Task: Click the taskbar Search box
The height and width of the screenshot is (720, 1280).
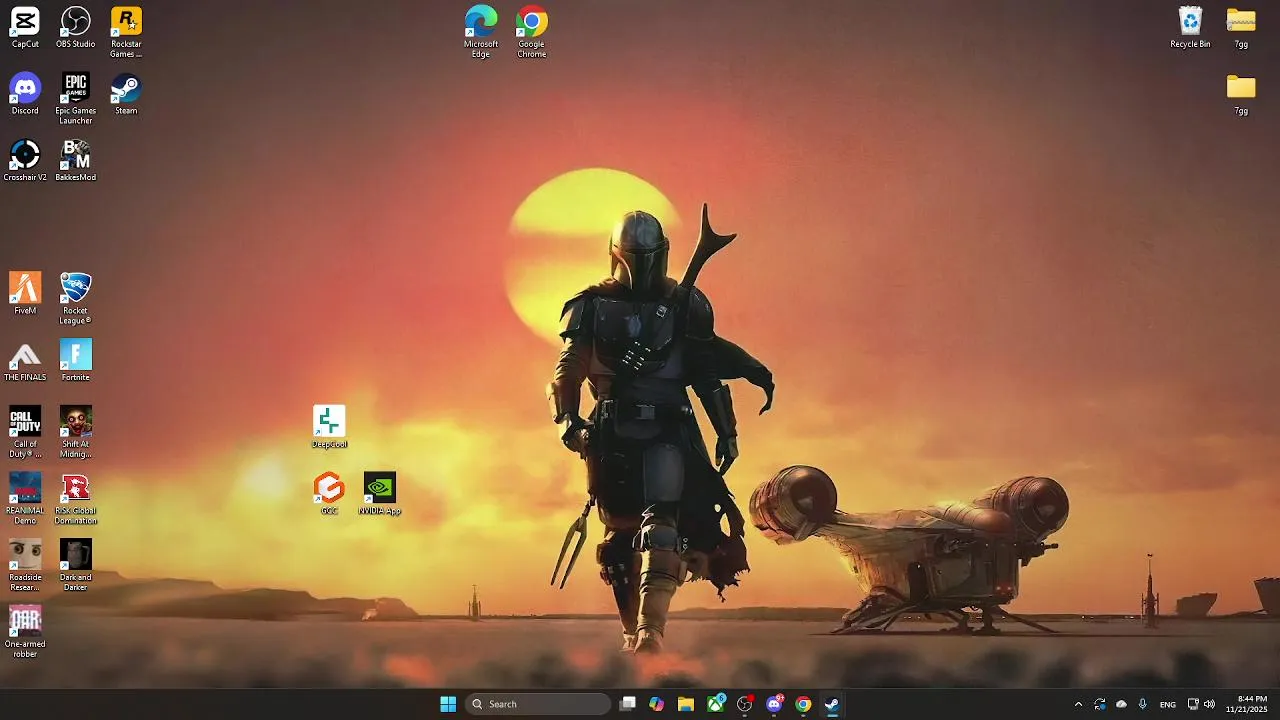Action: click(x=538, y=704)
